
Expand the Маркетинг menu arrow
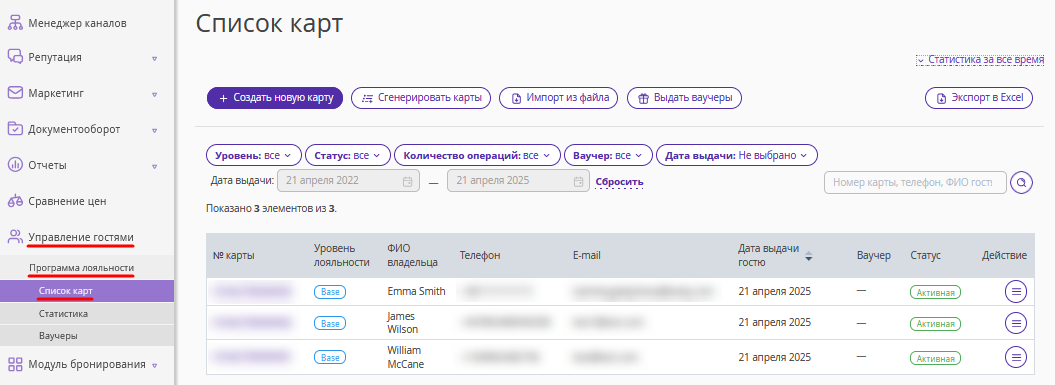[154, 93]
